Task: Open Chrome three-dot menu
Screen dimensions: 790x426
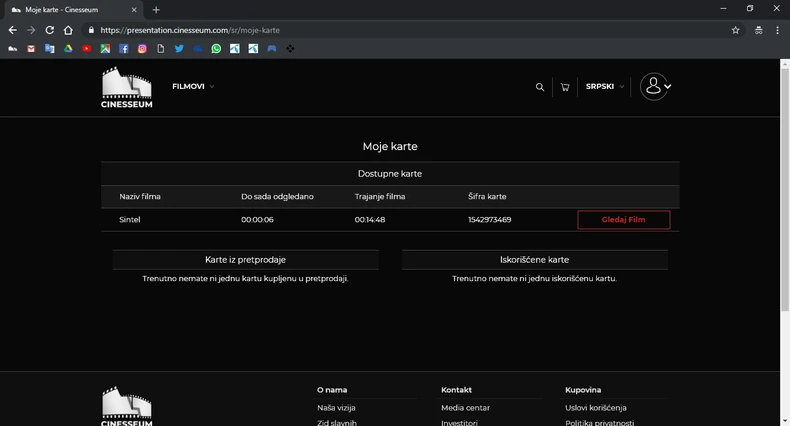Action: [777, 30]
